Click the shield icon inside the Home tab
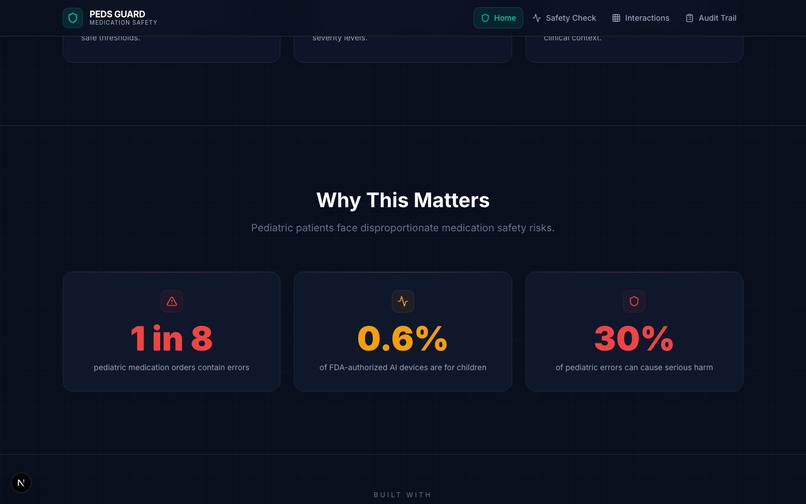 point(485,18)
